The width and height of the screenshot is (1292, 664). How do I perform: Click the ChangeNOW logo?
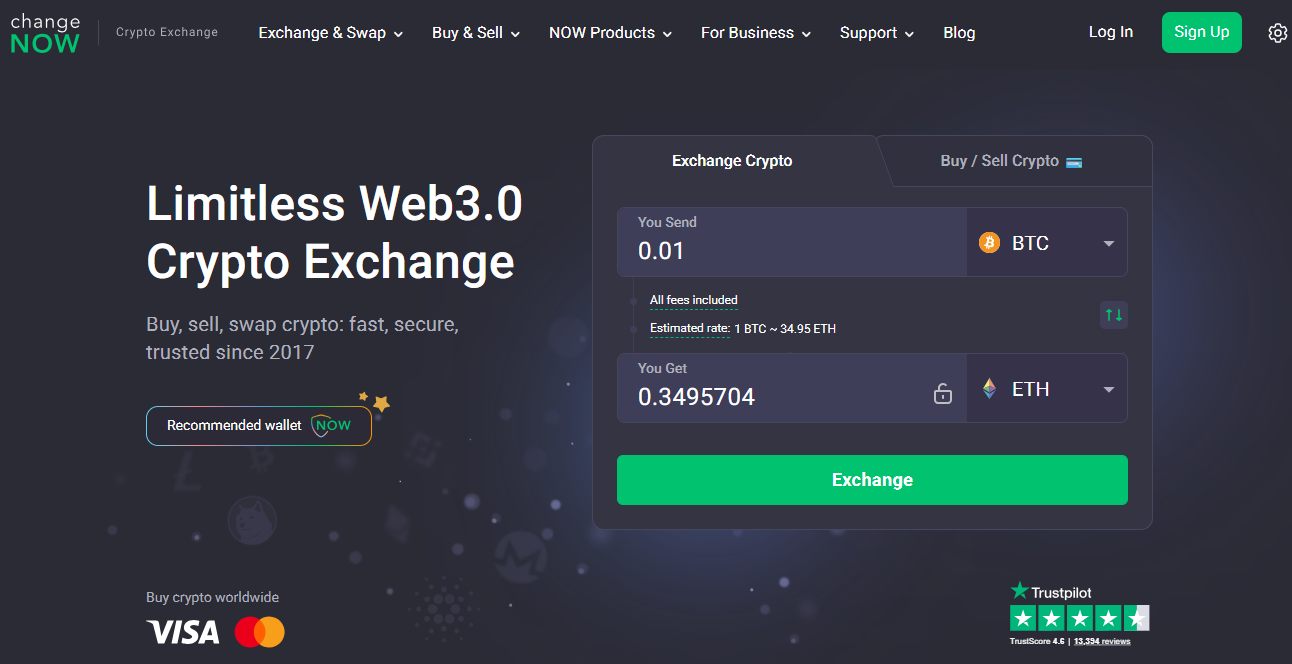tap(45, 33)
